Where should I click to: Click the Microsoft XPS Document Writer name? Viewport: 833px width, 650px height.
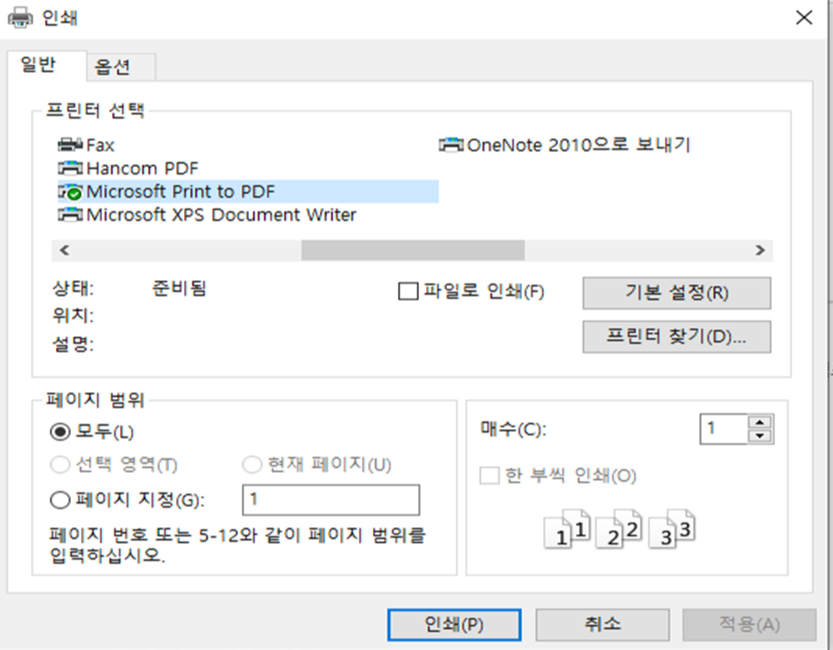221,215
